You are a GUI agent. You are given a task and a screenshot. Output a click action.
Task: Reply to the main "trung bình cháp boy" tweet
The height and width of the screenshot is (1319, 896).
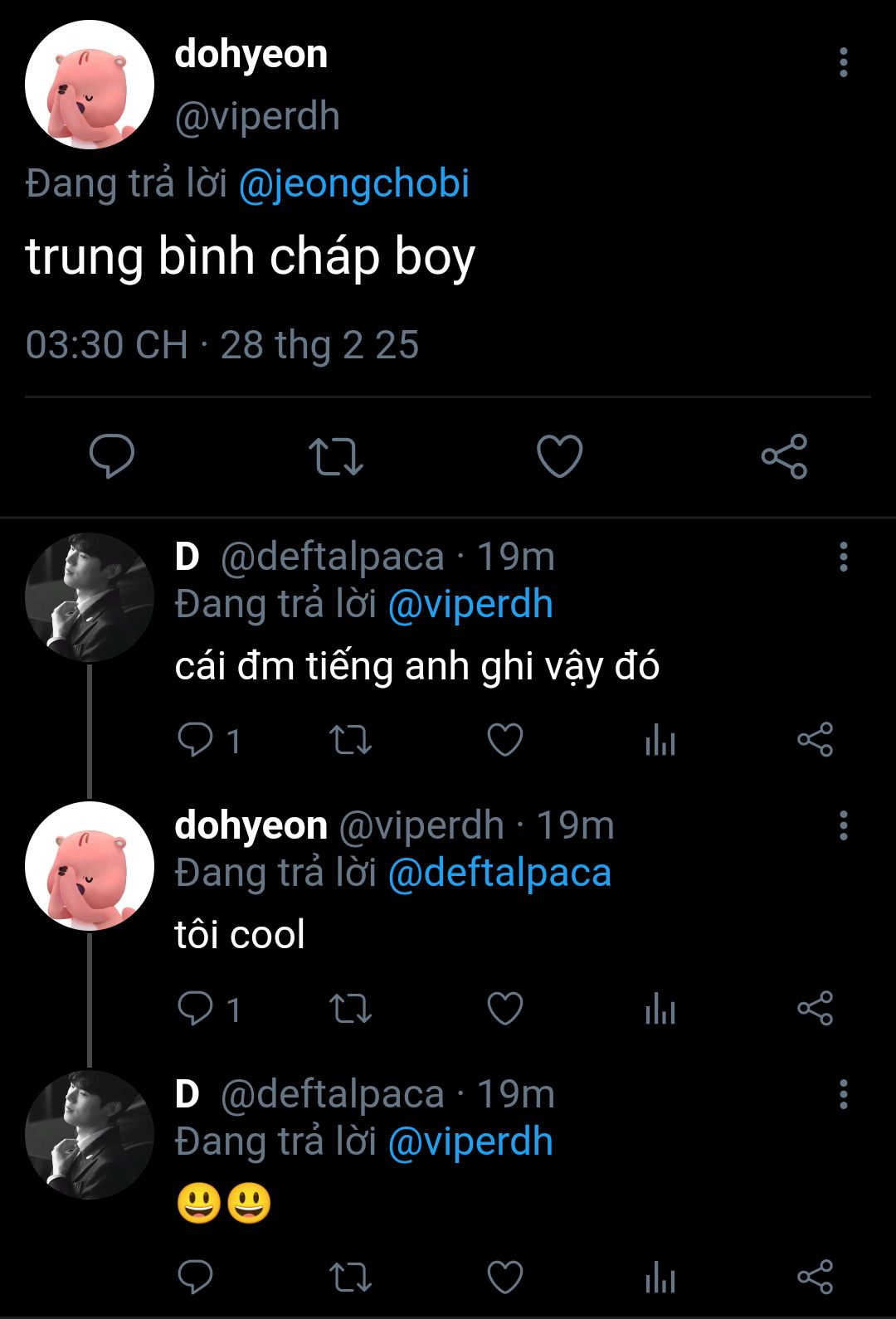(112, 455)
